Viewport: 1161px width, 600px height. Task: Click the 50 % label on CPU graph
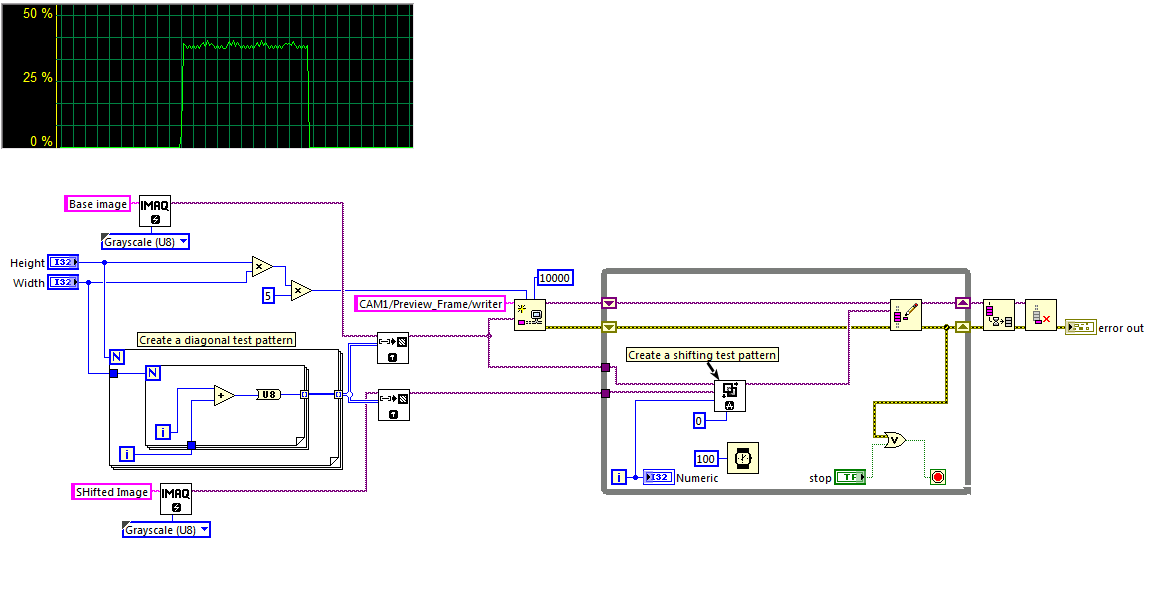38,13
